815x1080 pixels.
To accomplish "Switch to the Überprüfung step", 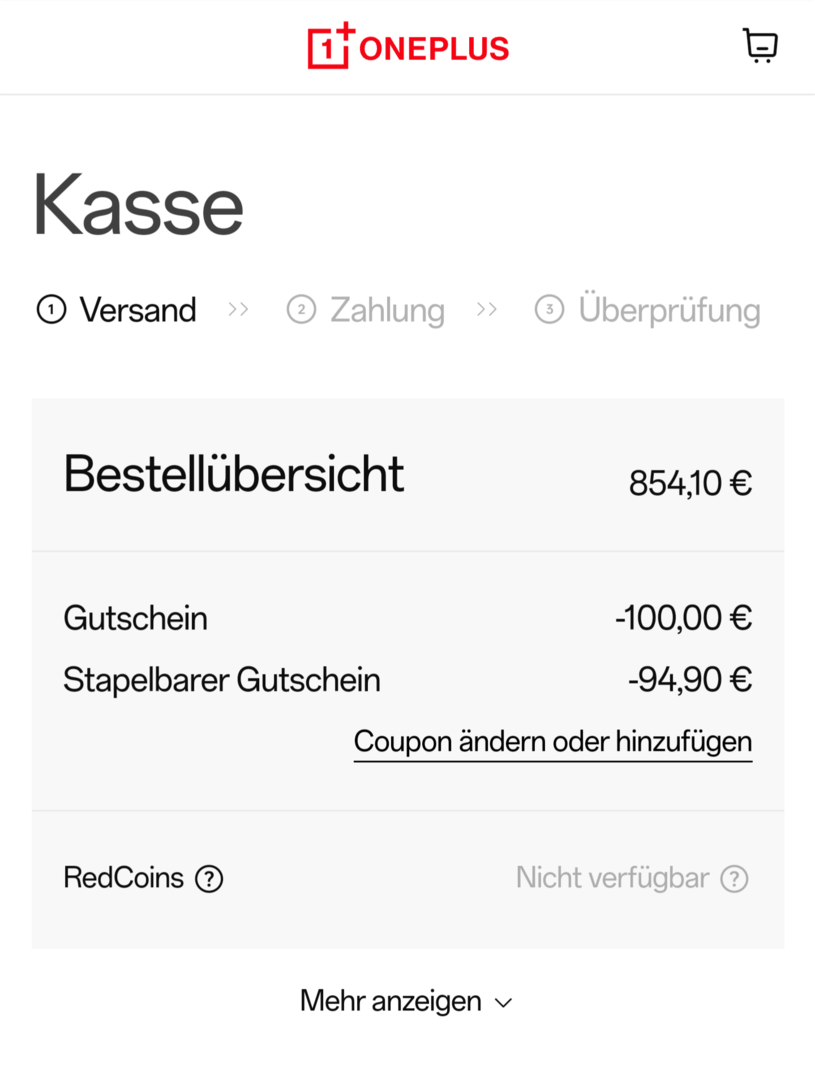I will coord(648,310).
